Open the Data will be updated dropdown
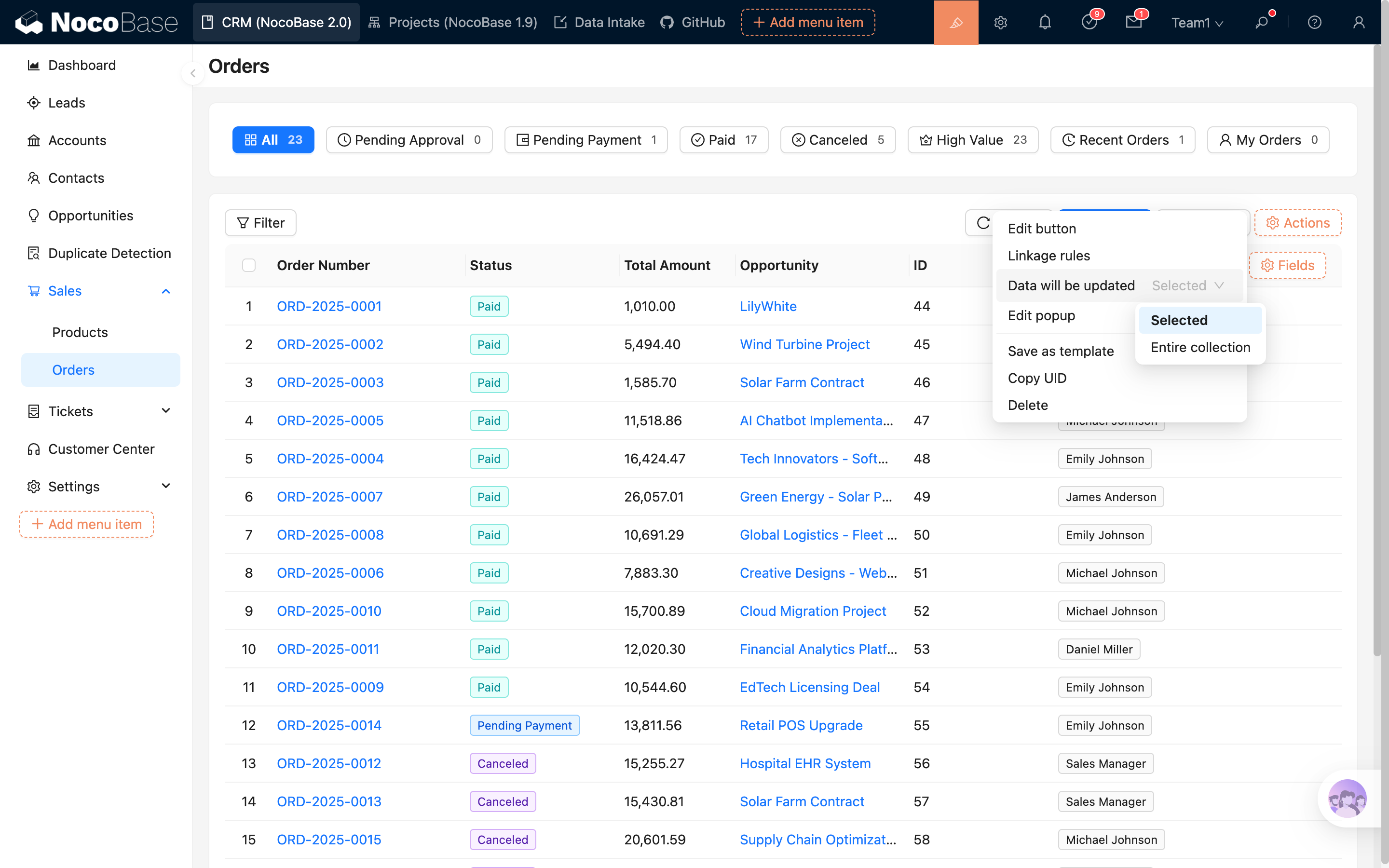The width and height of the screenshot is (1389, 868). pos(1187,285)
